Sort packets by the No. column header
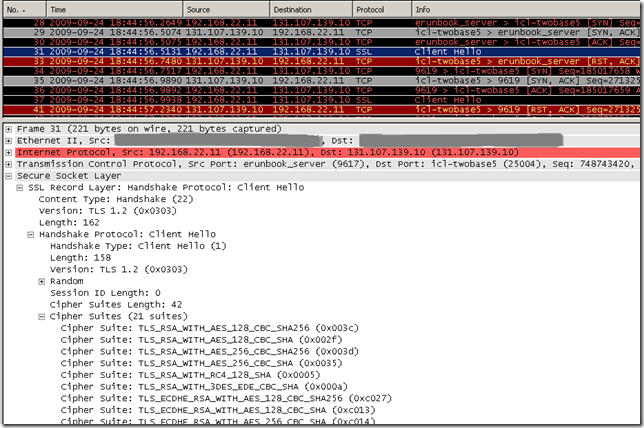The width and height of the screenshot is (644, 428). tap(24, 9)
